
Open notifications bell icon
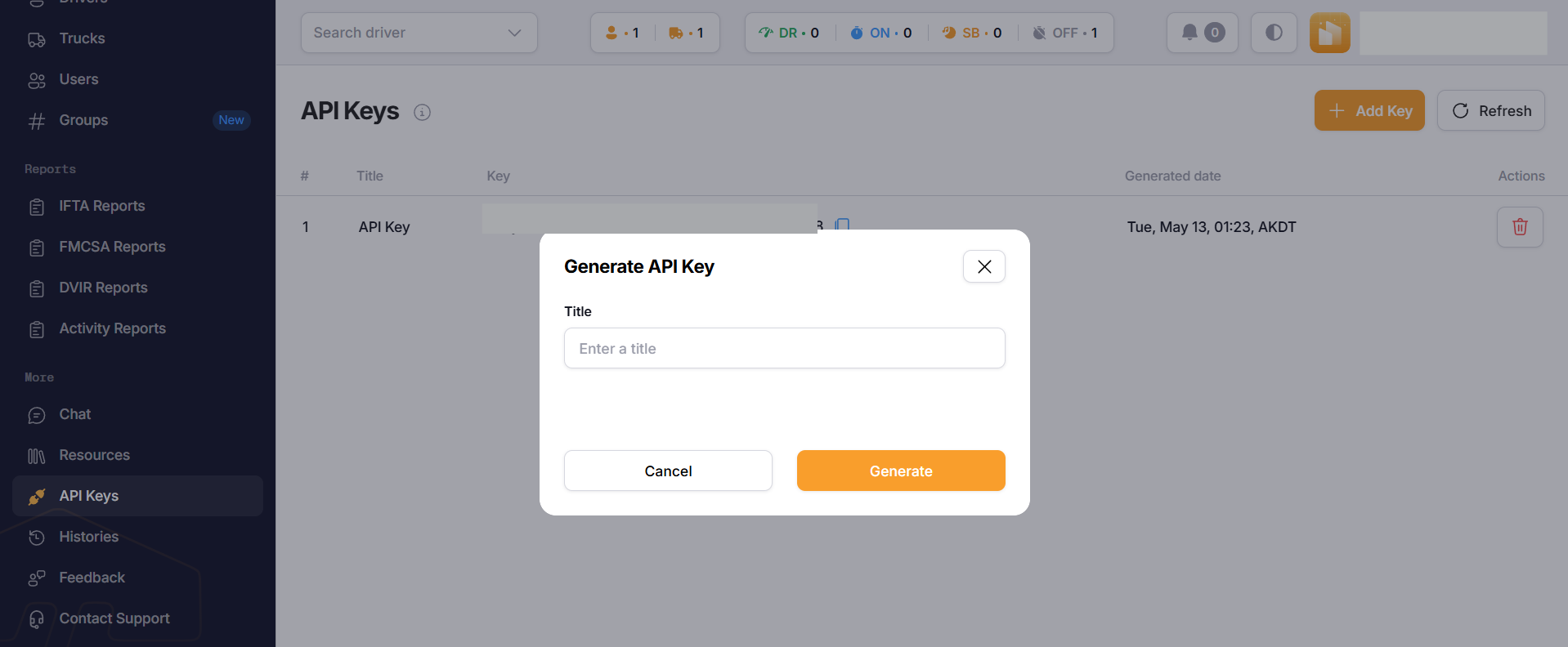tap(1201, 33)
